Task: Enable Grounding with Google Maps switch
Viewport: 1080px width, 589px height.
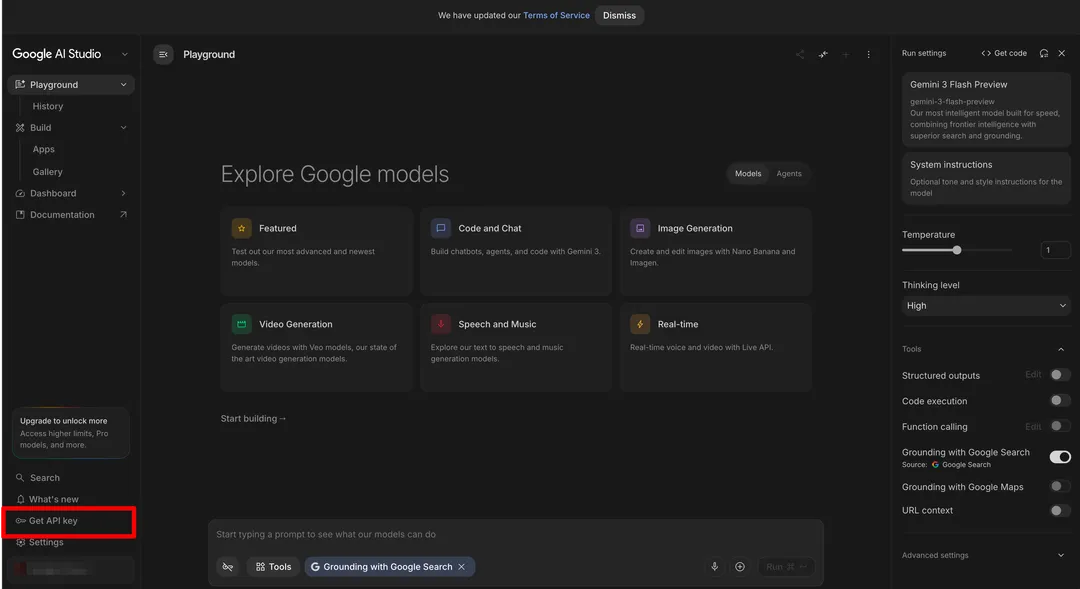Action: click(x=1059, y=486)
